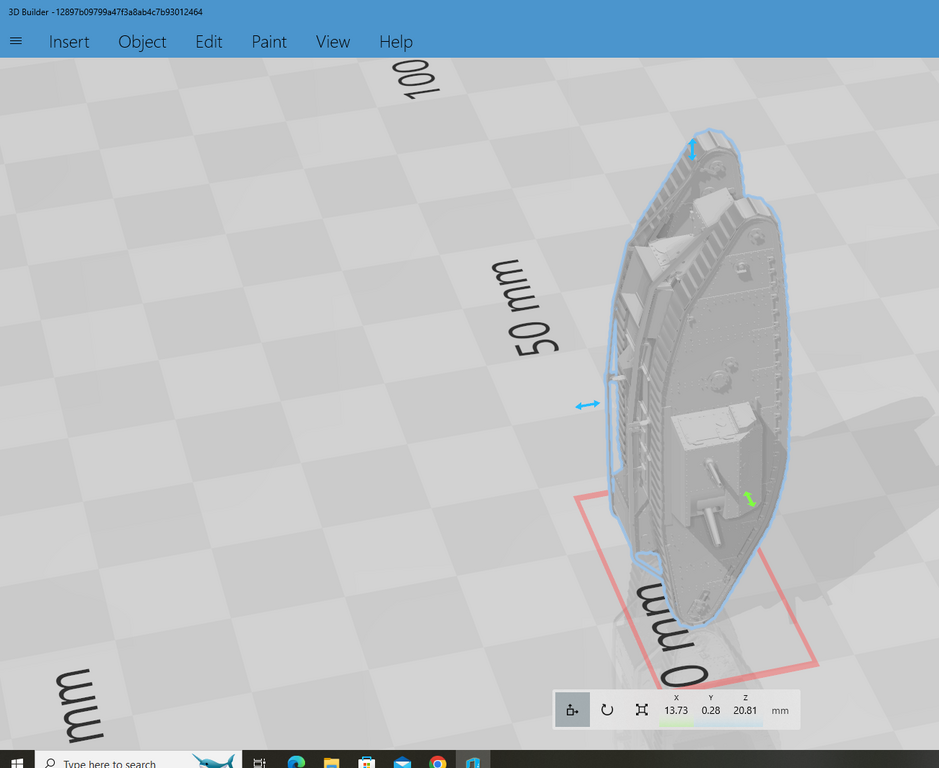Viewport: 939px width, 768px height.
Task: Select the Move tool in bottom toolbar
Action: coord(572,710)
